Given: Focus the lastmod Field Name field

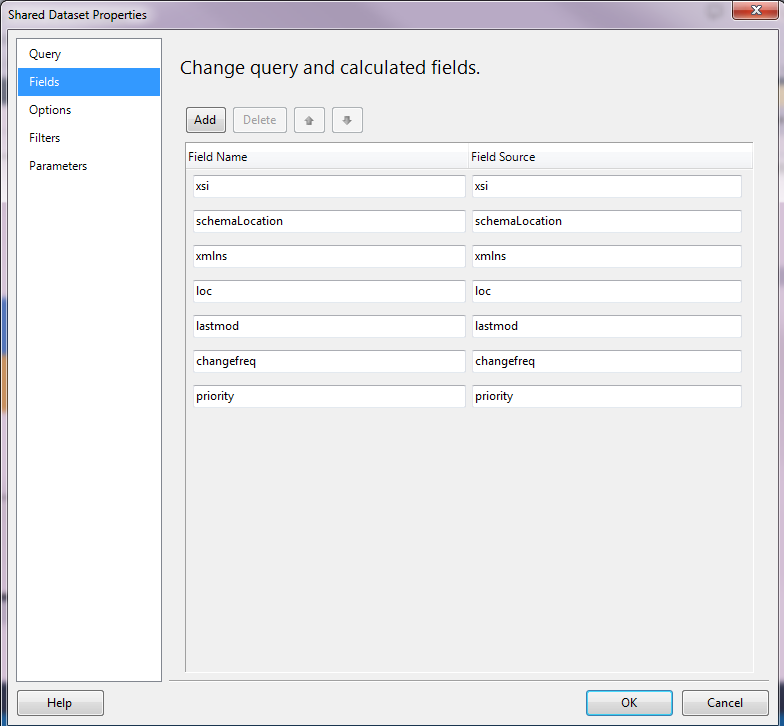Looking at the screenshot, I should 329,327.
